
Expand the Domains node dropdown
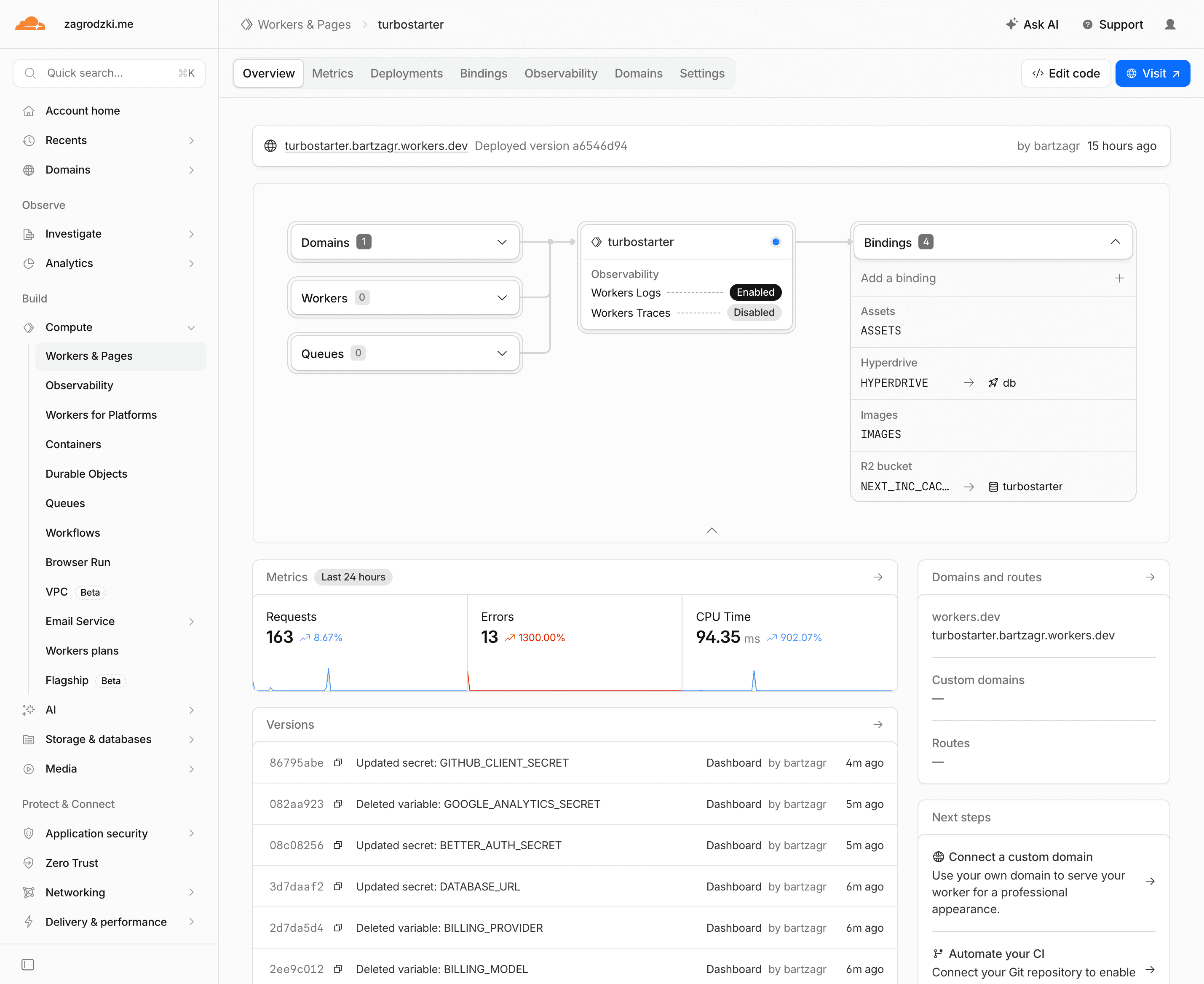[502, 243]
